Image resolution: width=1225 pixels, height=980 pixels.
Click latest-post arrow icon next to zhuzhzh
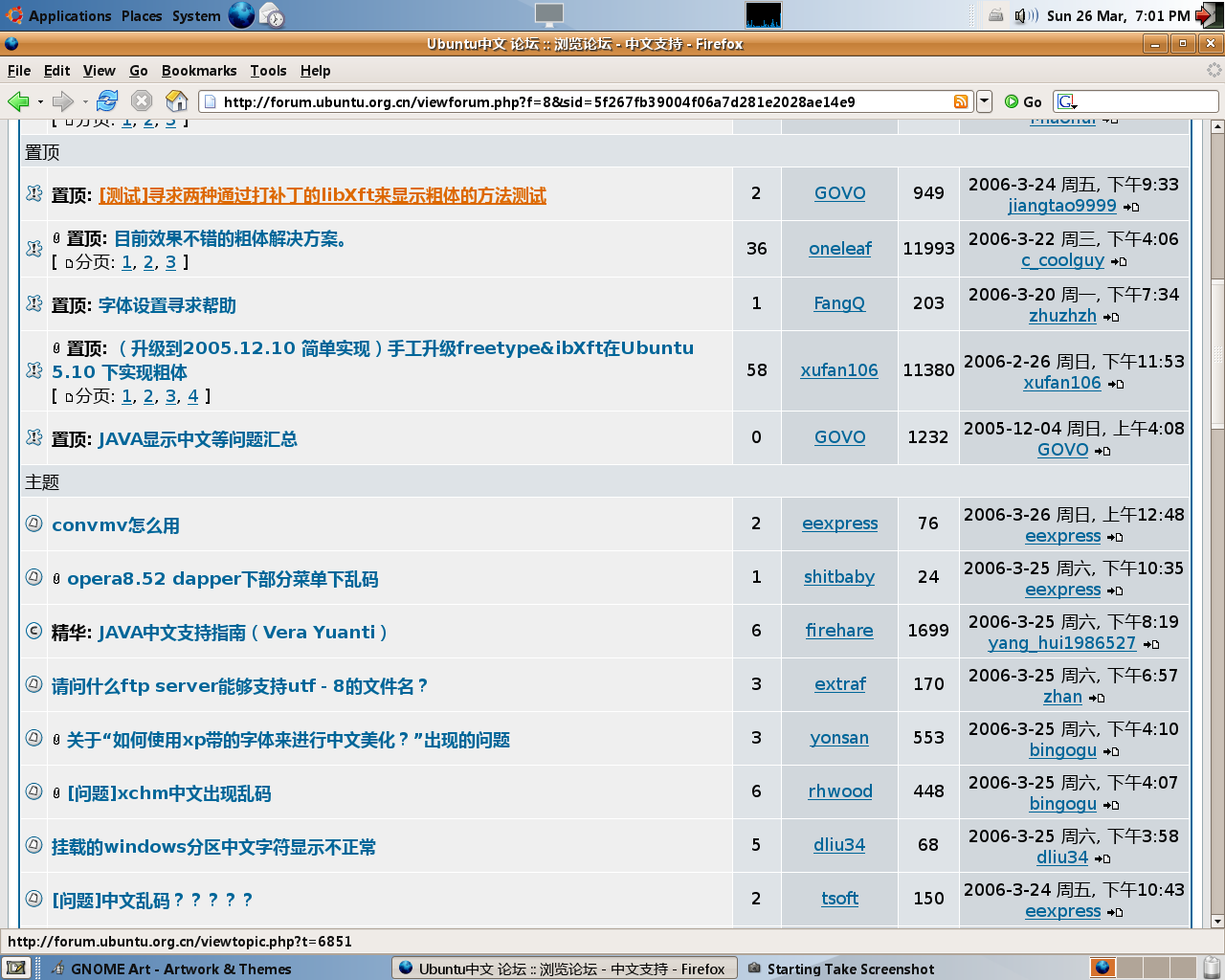coord(1111,317)
